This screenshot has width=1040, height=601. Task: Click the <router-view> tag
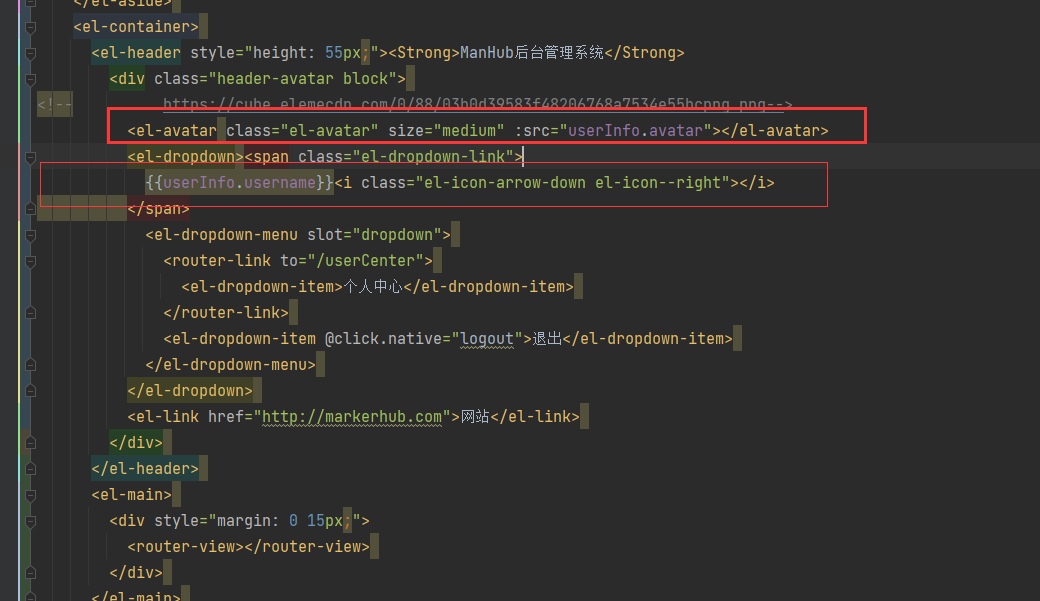click(x=186, y=547)
